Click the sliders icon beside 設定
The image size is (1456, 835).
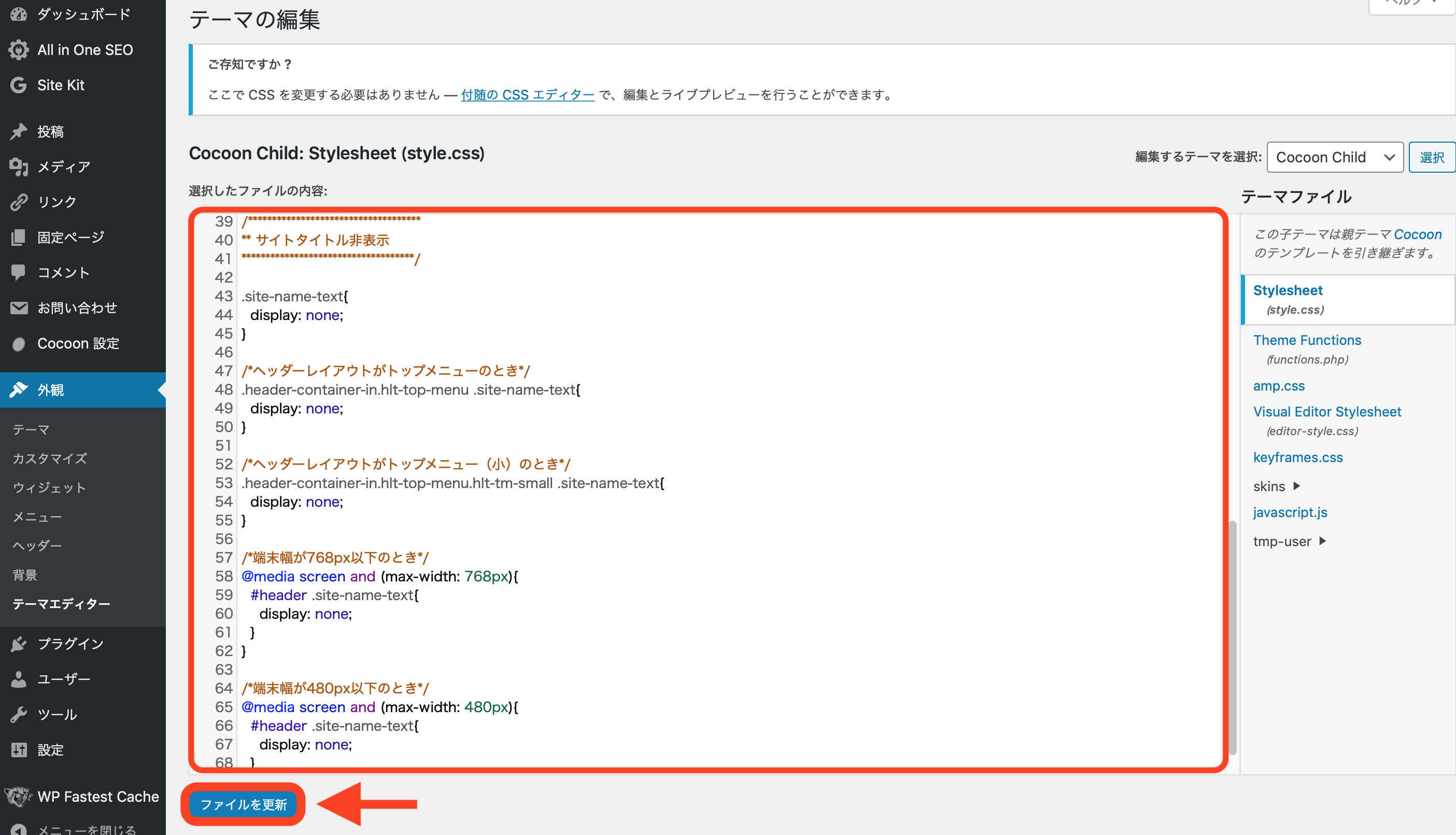coord(19,749)
